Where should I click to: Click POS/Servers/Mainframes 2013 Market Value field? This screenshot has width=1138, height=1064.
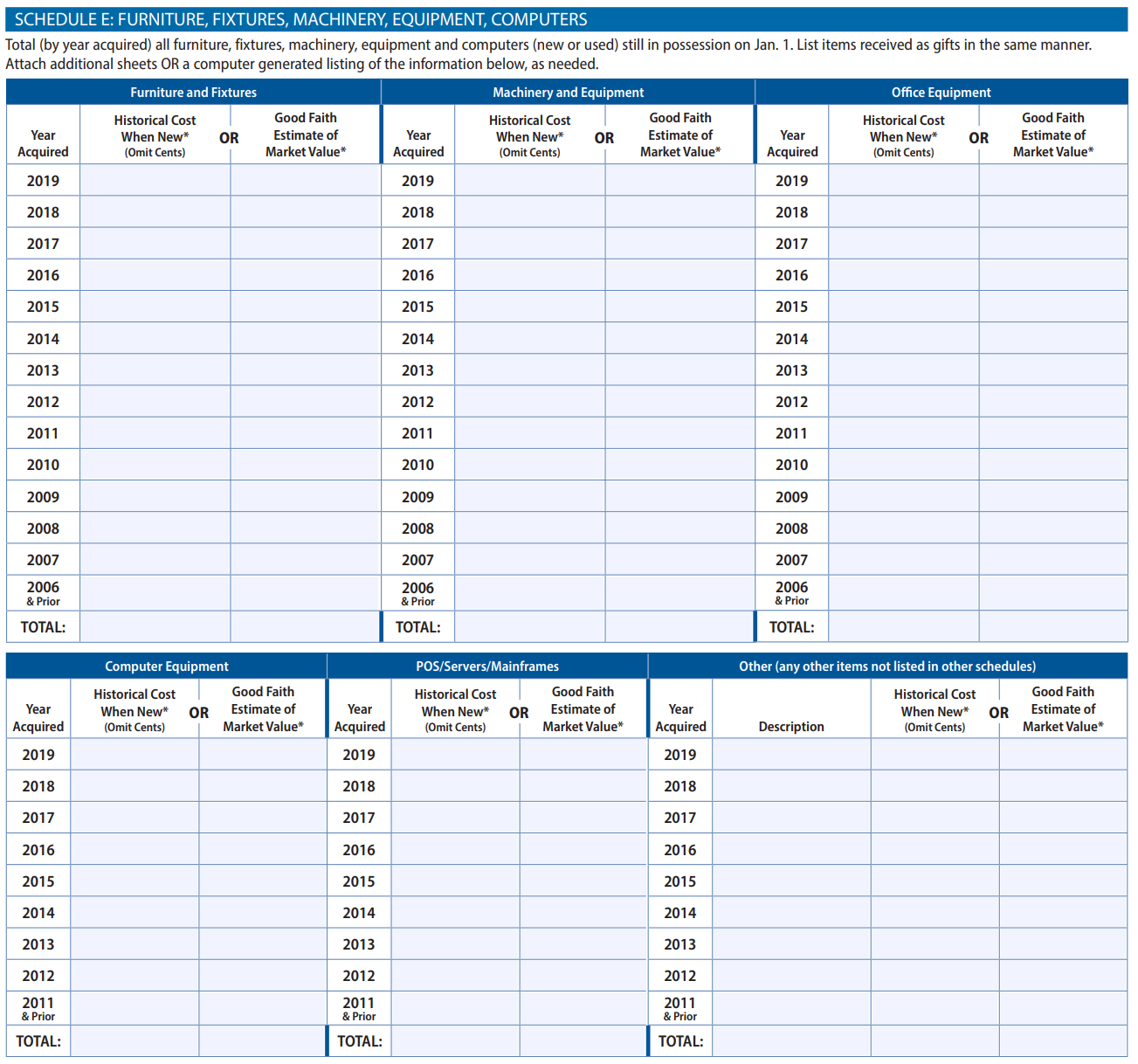tap(583, 944)
